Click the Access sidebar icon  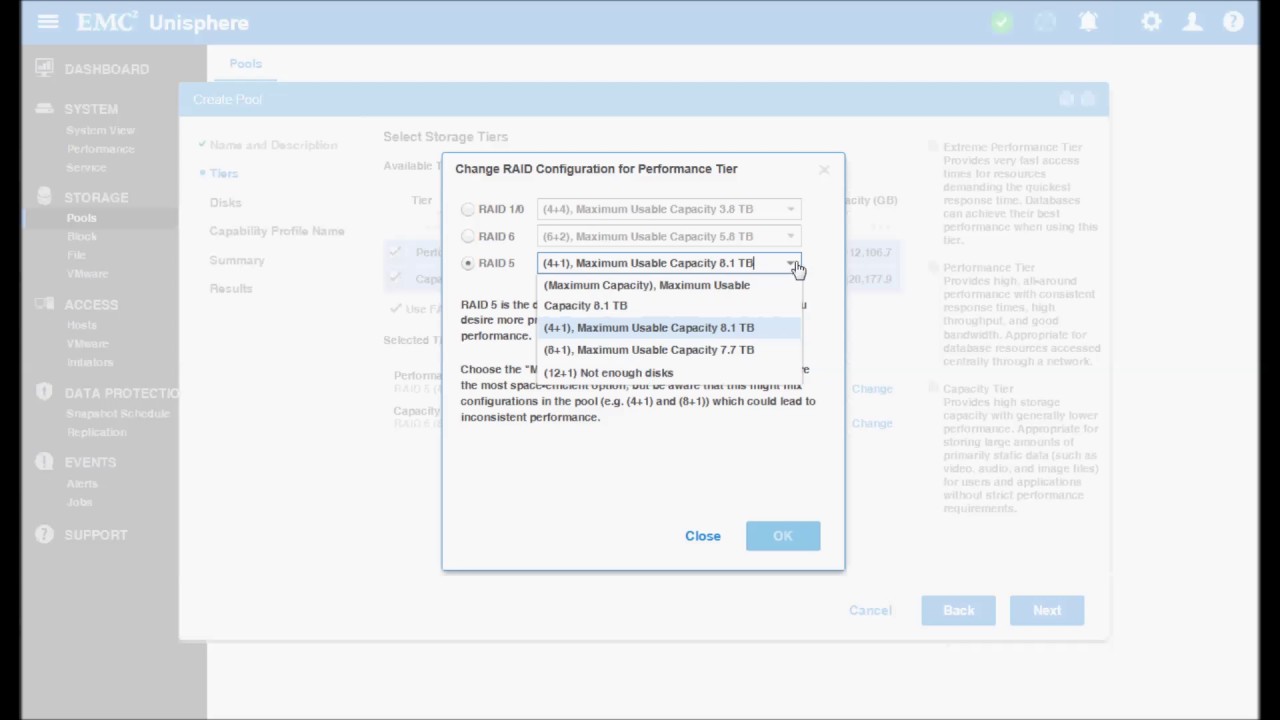pos(44,304)
